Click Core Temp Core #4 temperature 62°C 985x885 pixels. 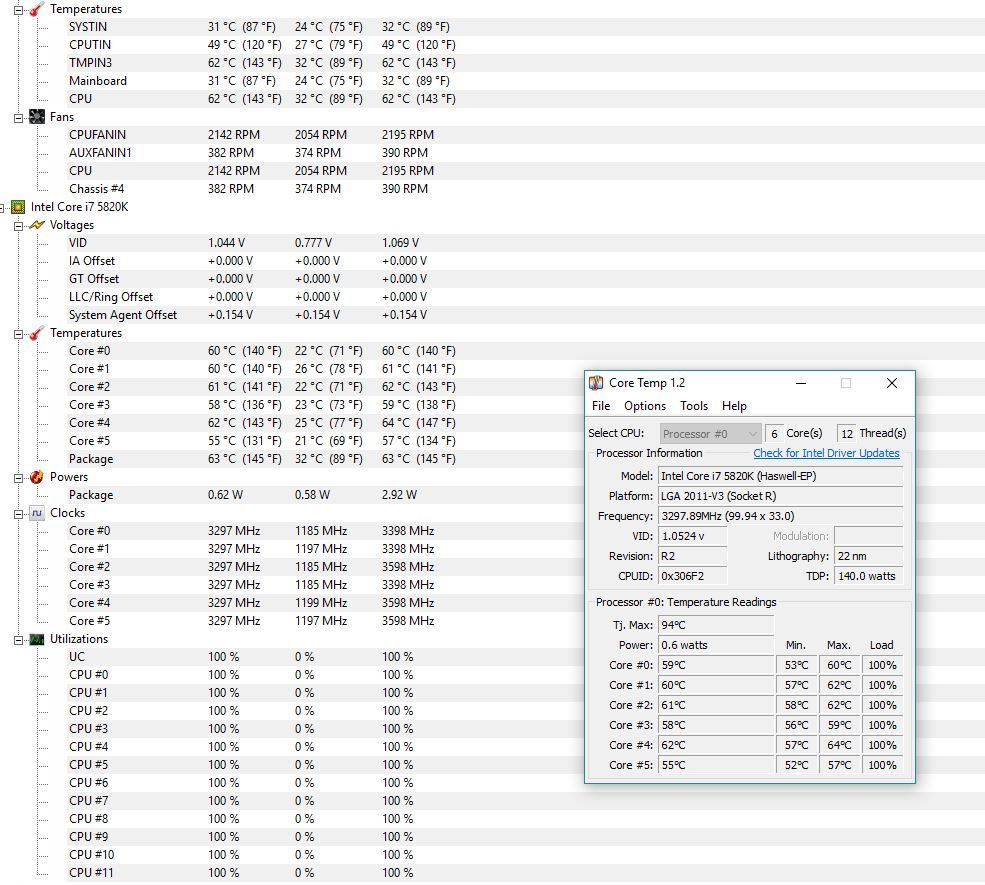tap(716, 745)
